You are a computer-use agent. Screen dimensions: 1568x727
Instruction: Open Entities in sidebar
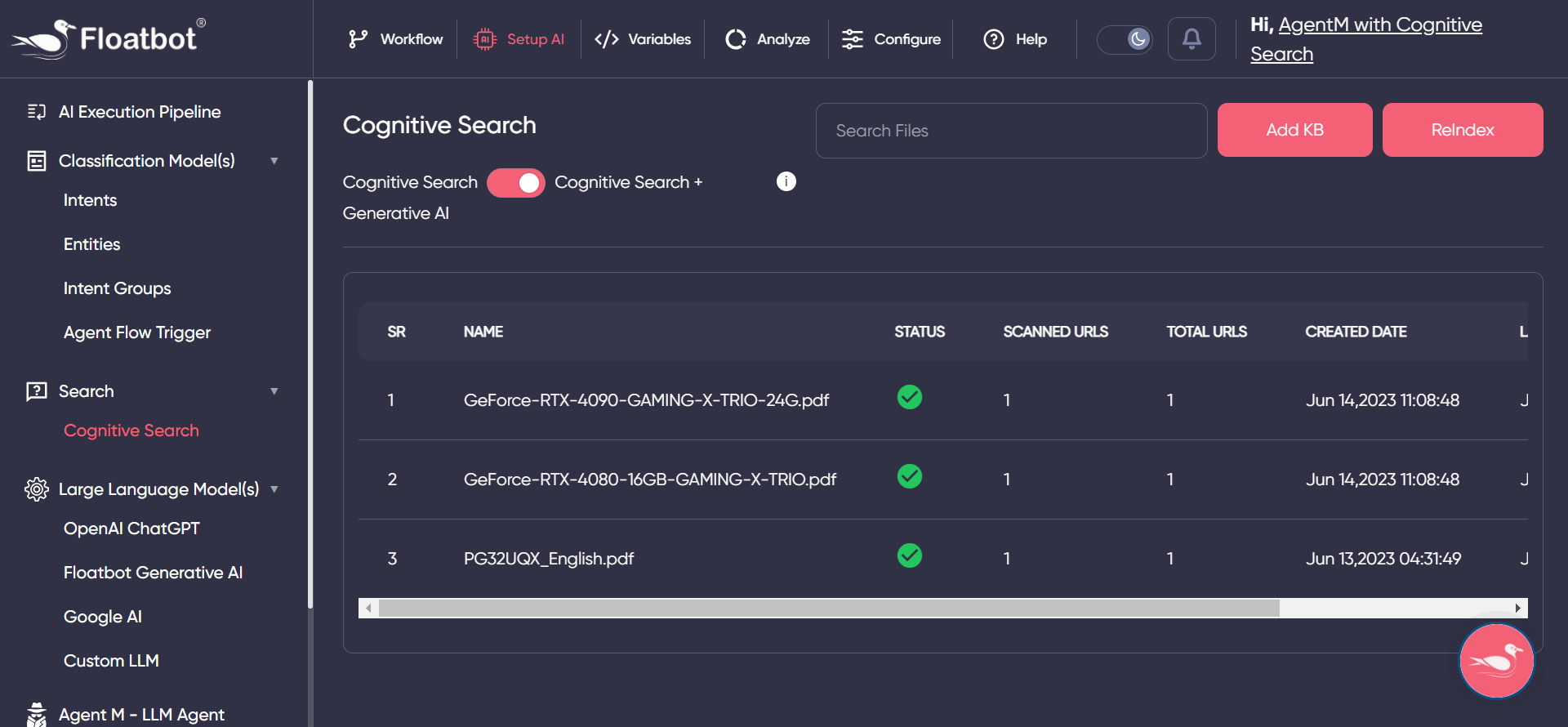pyautogui.click(x=91, y=244)
